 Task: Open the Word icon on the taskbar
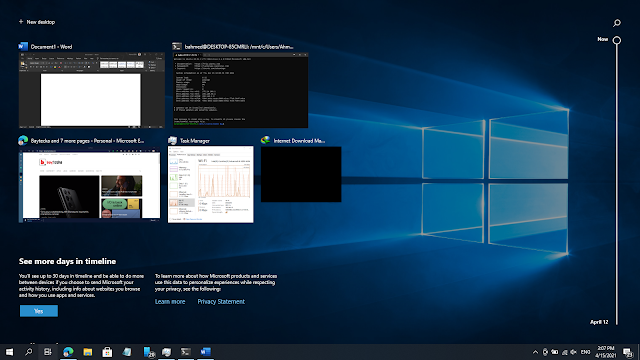click(x=205, y=352)
